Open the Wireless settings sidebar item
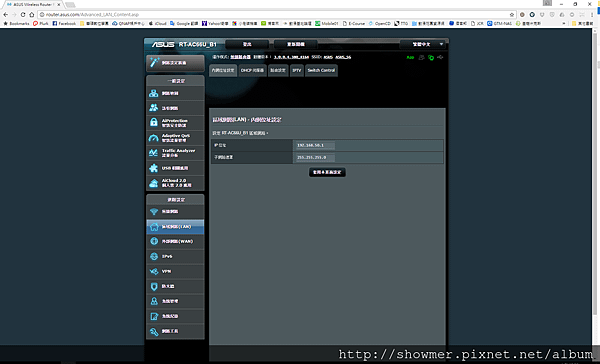Viewport: 600px width, 364px height. tap(175, 212)
